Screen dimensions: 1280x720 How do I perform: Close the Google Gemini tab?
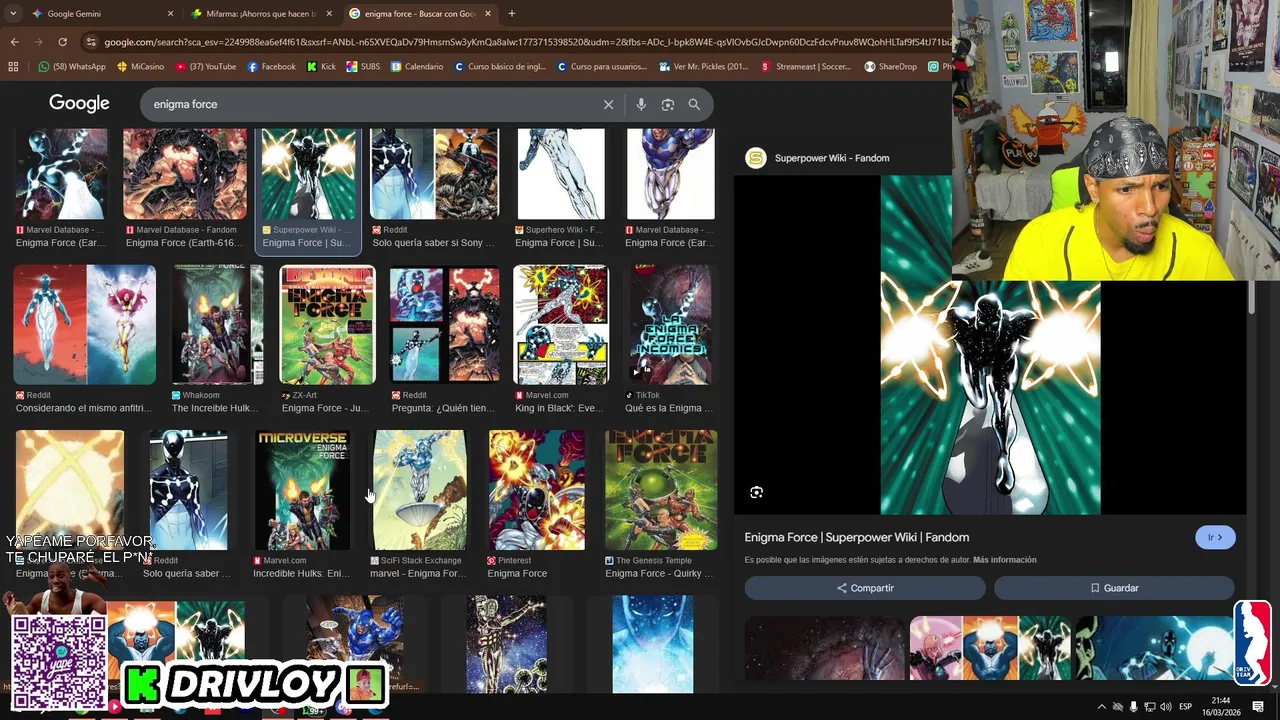(170, 14)
